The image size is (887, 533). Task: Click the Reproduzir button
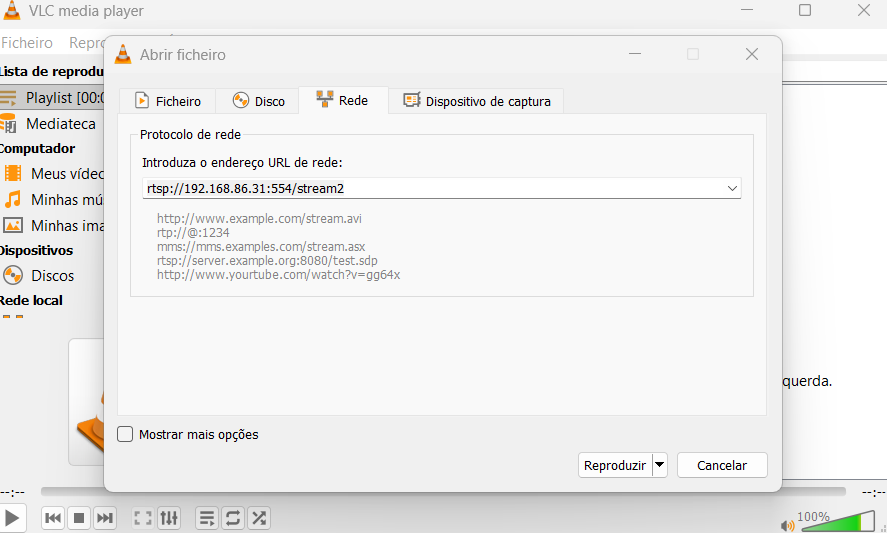[x=614, y=465]
